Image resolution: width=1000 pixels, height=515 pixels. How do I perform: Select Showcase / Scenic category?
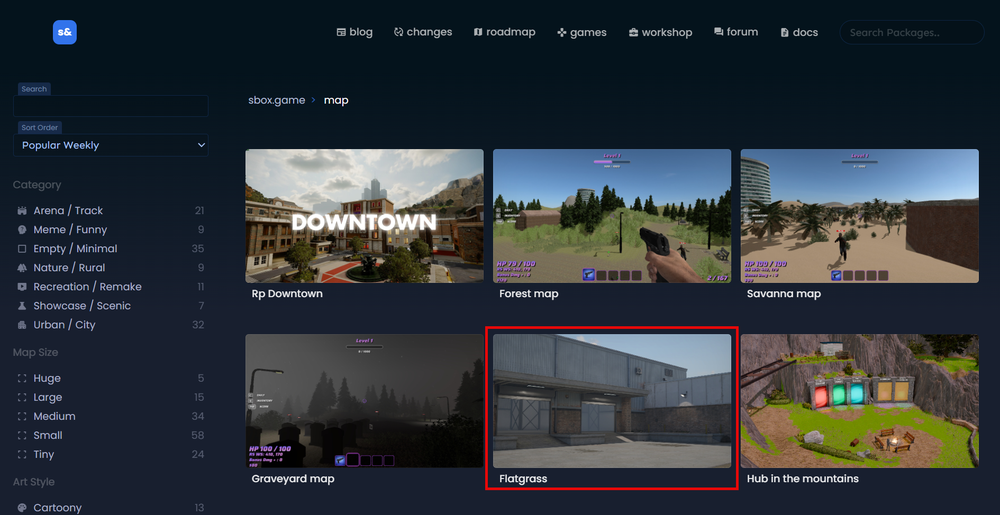110,306
